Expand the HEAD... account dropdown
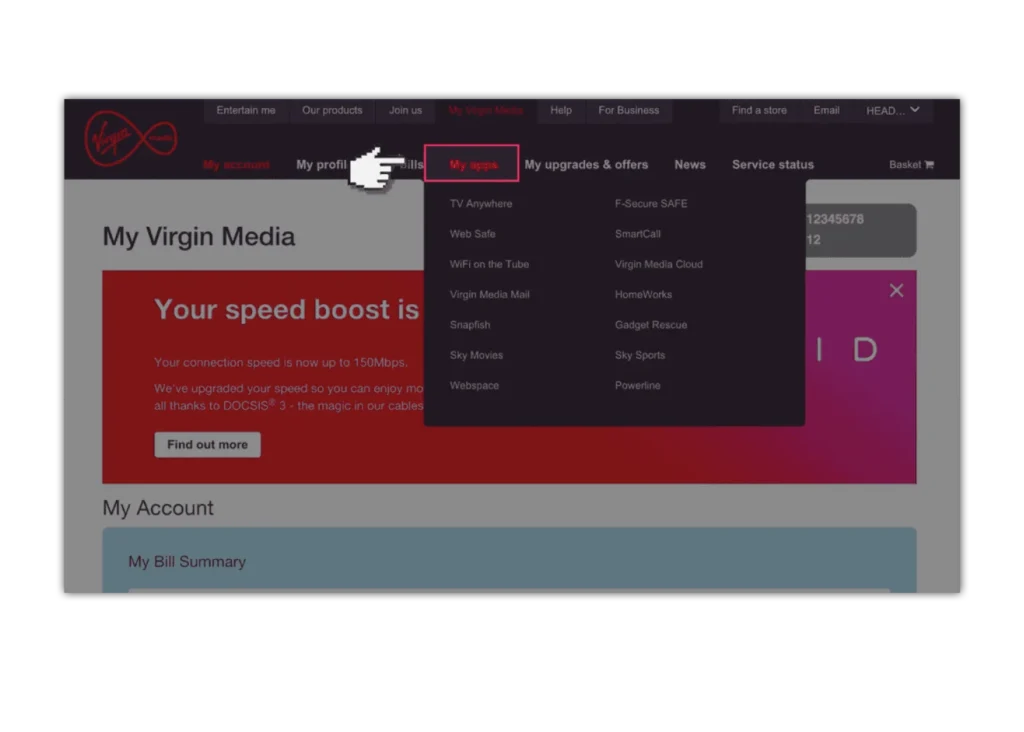The height and width of the screenshot is (732, 1024). click(893, 110)
